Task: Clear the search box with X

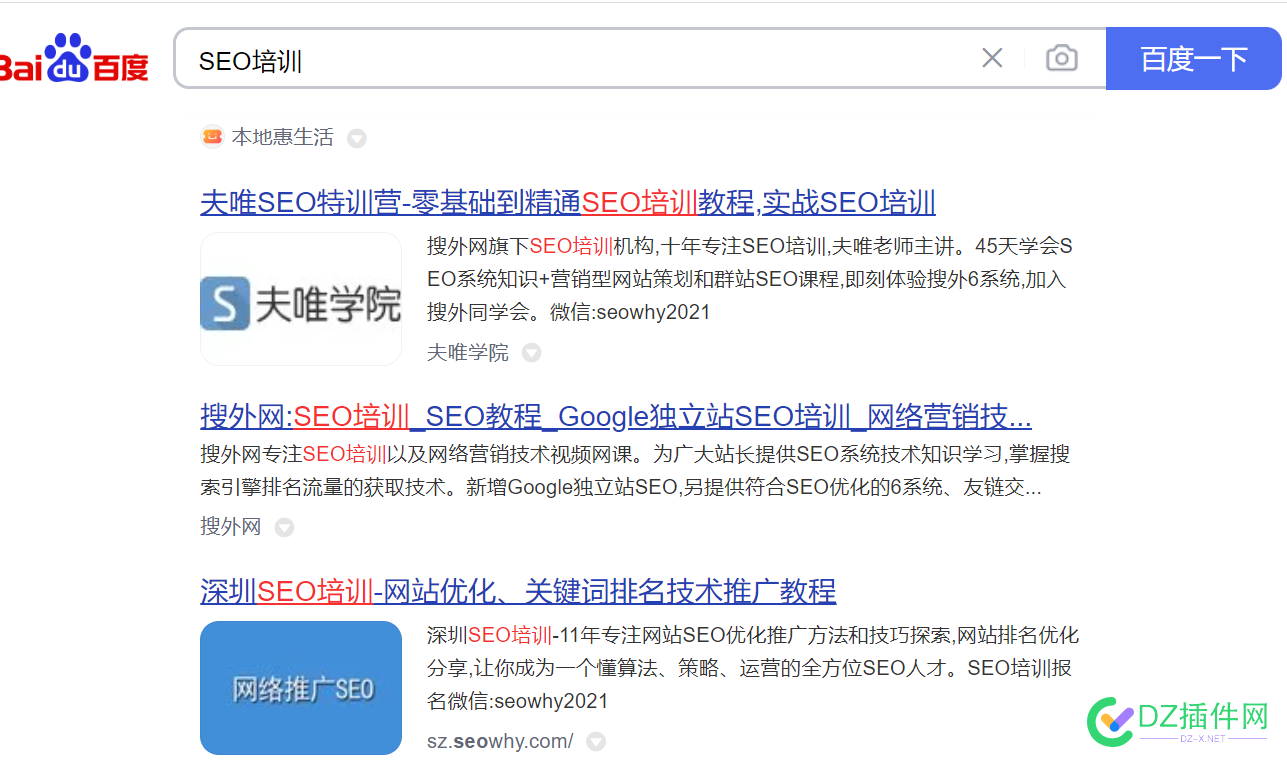Action: point(992,58)
